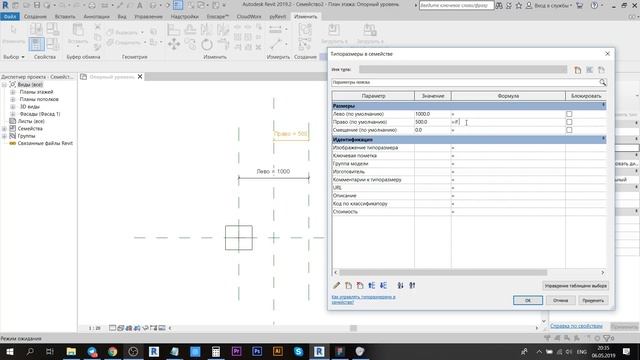Click the Move Parameter Down icon
The image size is (640, 360).
coord(383,285)
